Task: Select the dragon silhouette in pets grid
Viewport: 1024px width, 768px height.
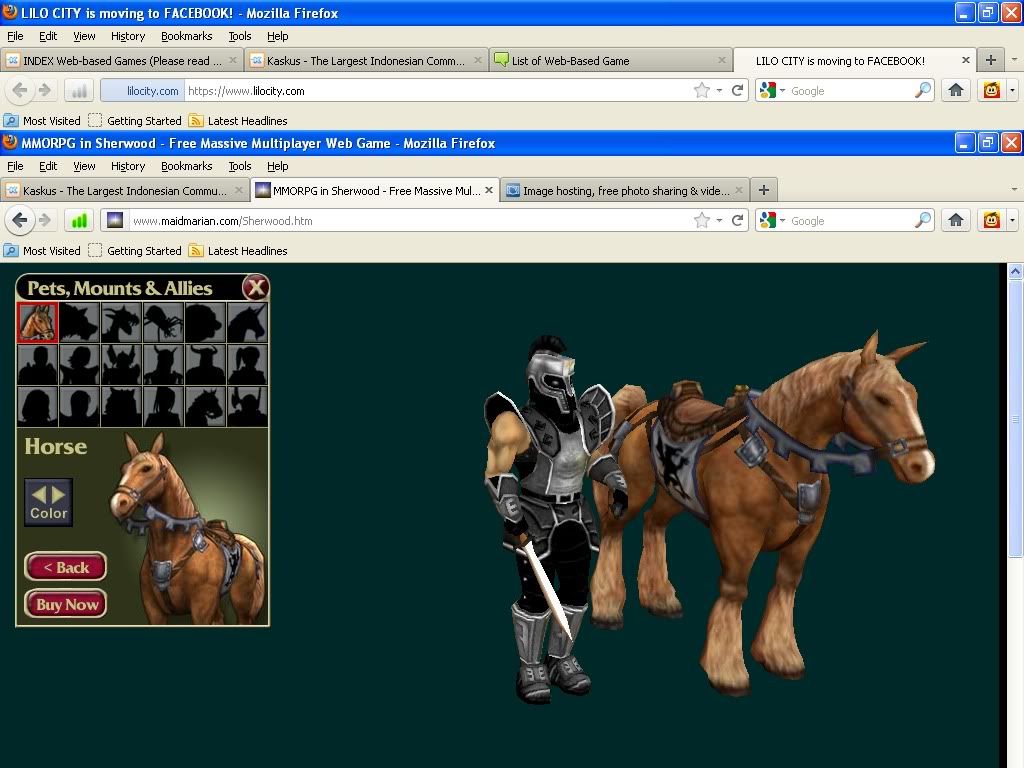Action: [x=121, y=322]
